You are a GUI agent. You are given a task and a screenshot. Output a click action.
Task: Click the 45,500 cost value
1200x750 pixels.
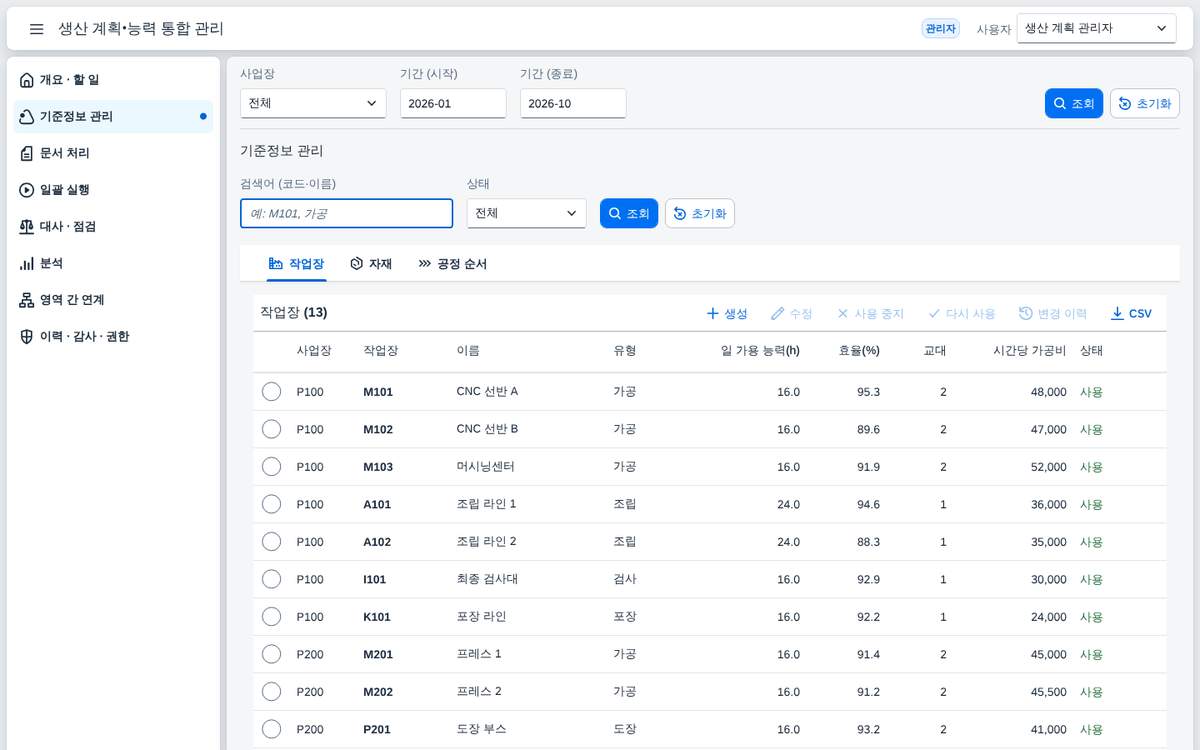tap(1048, 692)
